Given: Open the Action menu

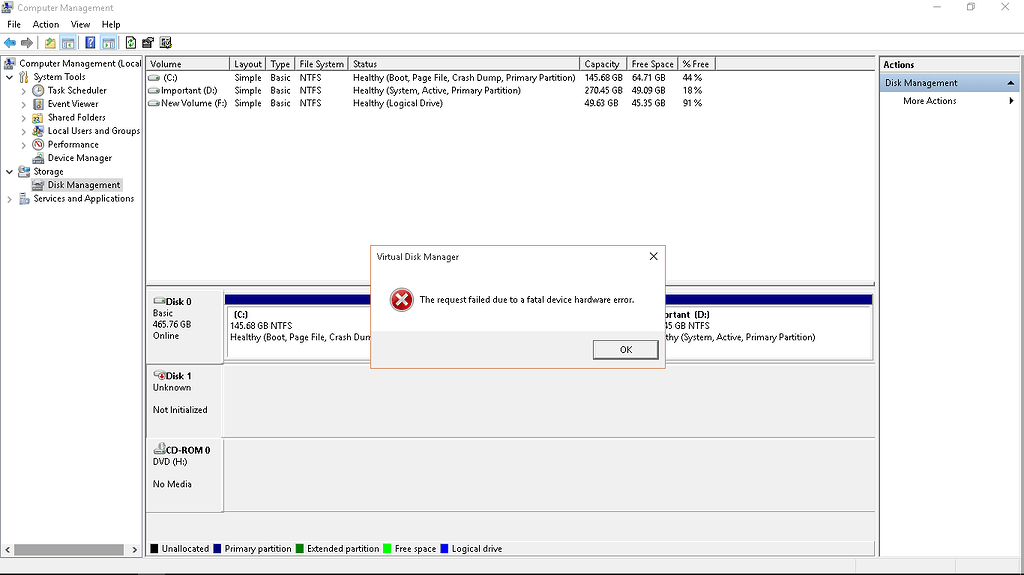Looking at the screenshot, I should click(x=46, y=24).
